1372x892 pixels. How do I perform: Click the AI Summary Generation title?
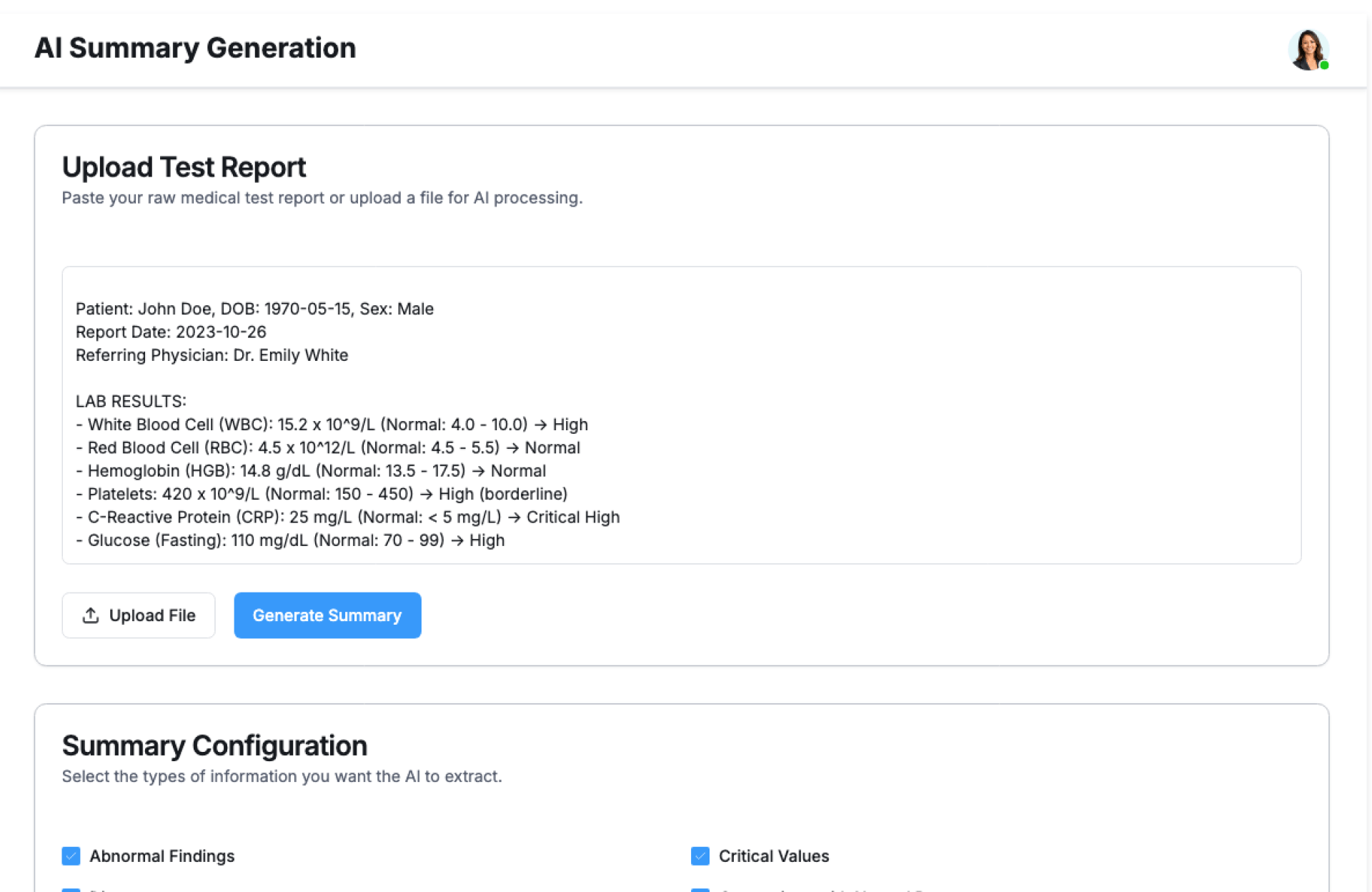coord(195,48)
